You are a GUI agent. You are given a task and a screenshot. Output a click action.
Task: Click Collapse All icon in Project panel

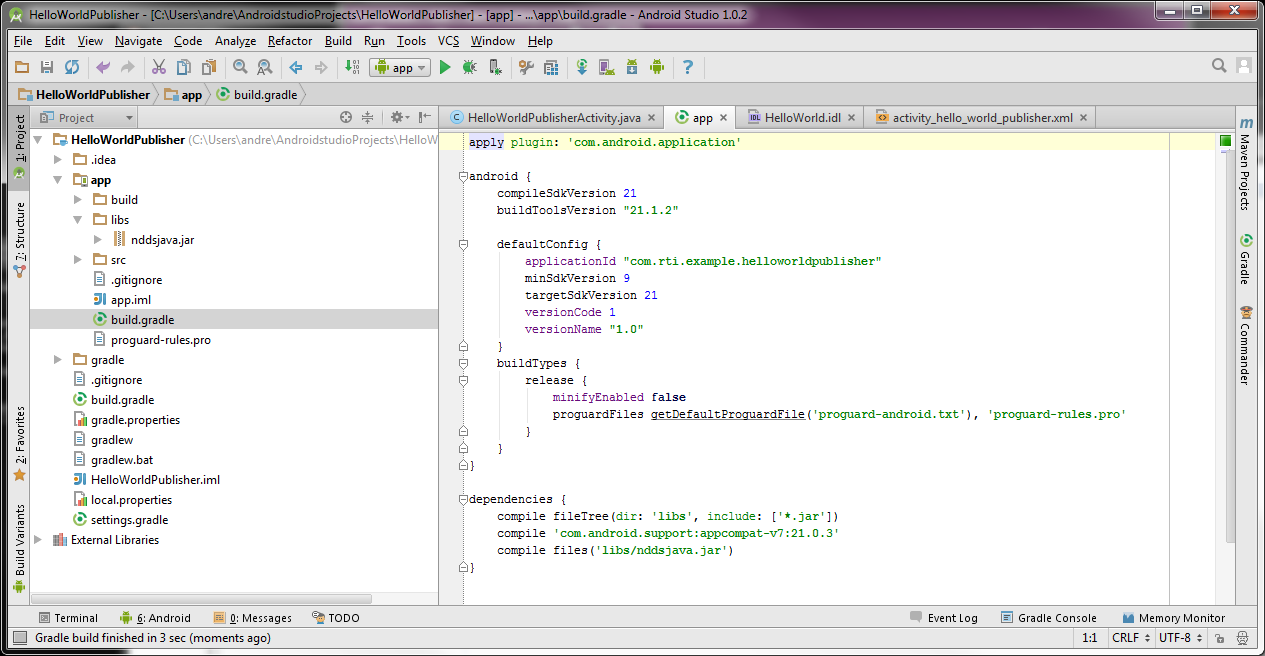[x=368, y=117]
